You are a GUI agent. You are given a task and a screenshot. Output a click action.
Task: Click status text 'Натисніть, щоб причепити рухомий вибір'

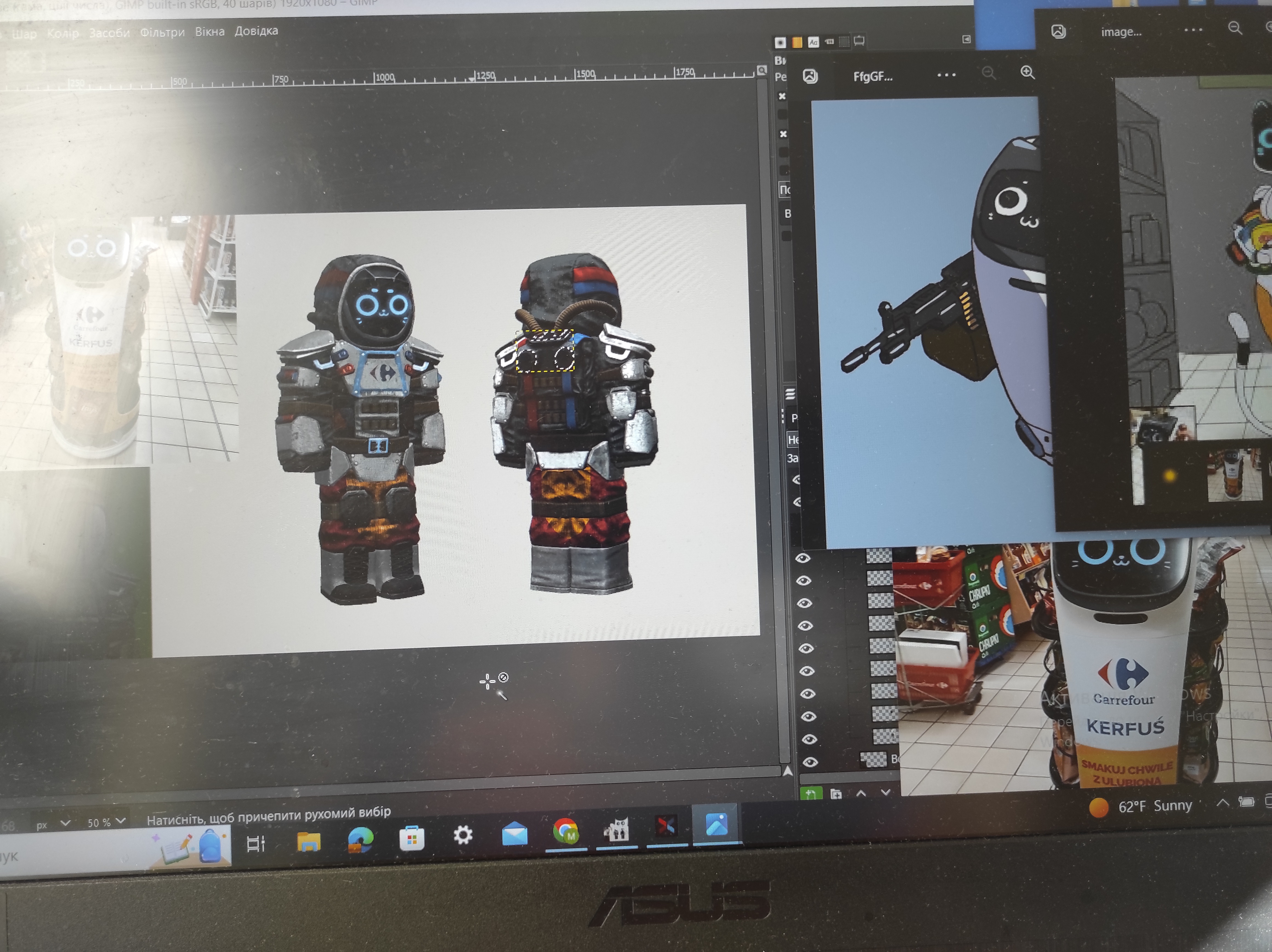click(269, 816)
